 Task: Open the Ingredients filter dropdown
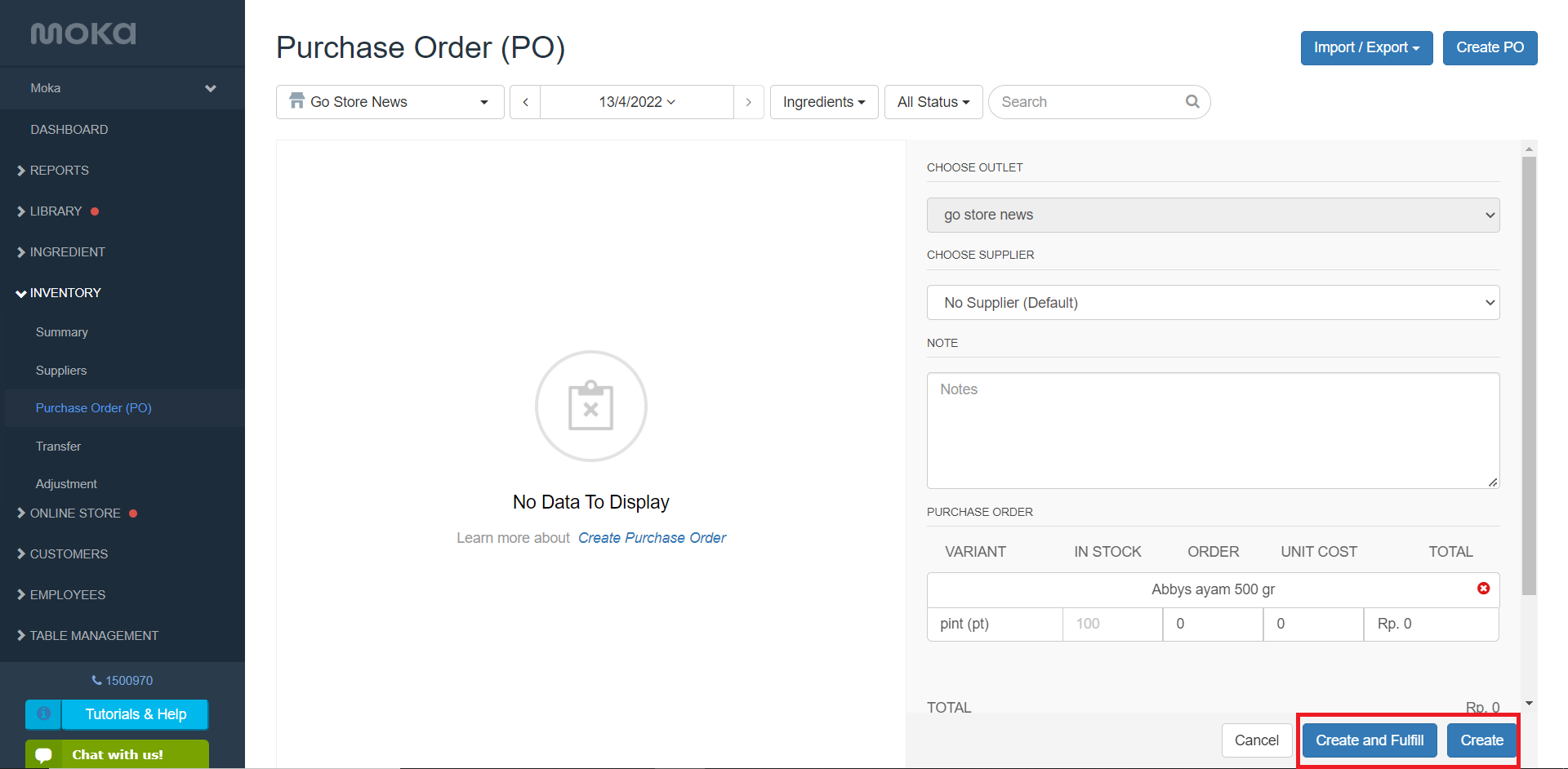click(x=823, y=101)
